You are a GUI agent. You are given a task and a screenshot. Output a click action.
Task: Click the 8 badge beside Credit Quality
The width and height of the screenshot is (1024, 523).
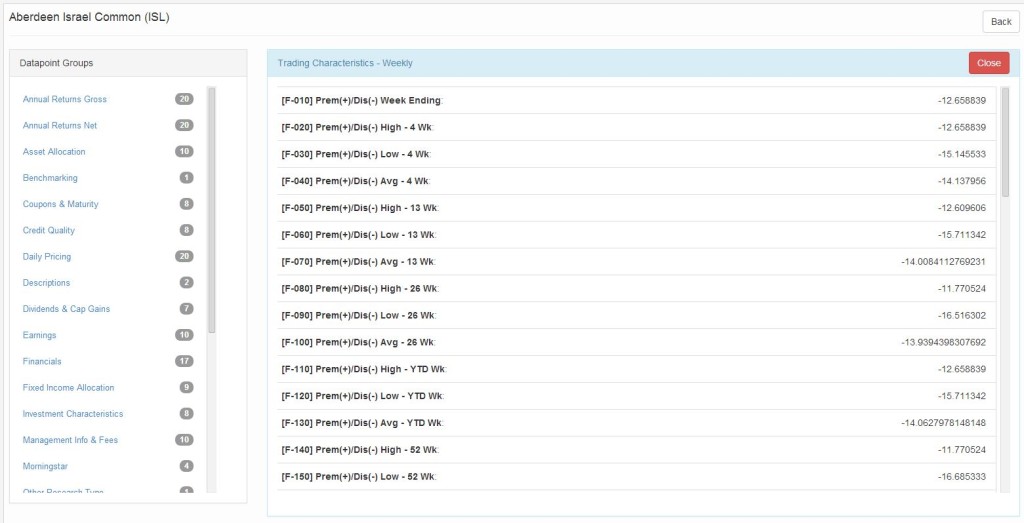pos(187,230)
